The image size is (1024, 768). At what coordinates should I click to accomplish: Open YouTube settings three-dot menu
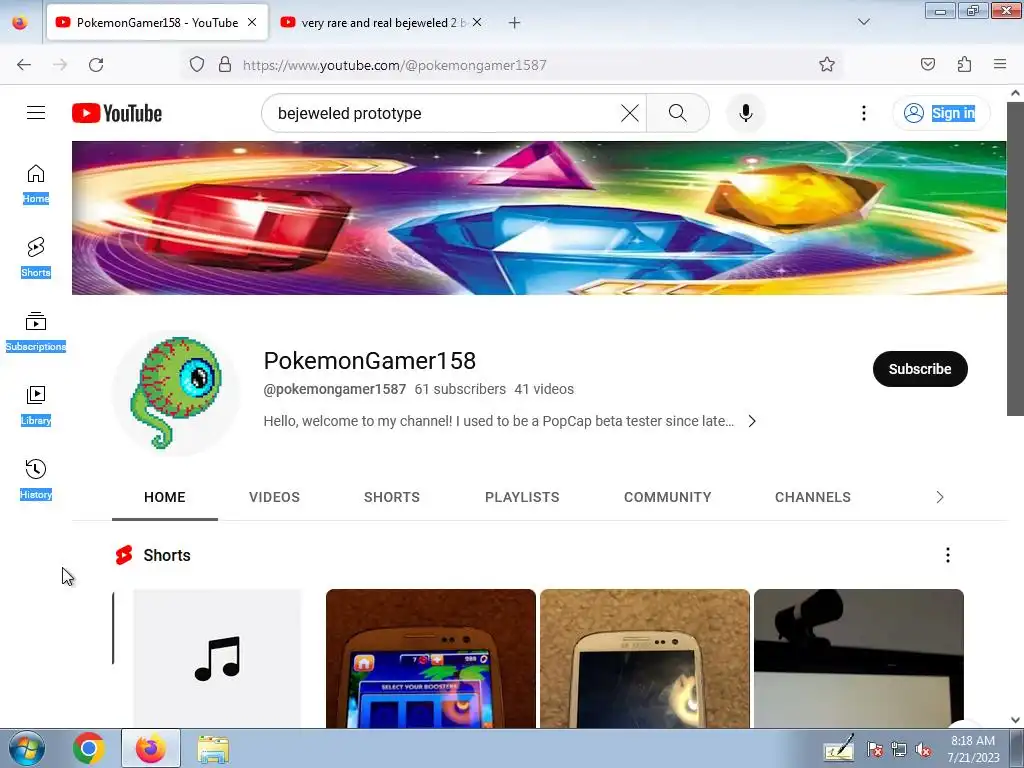pyautogui.click(x=863, y=113)
